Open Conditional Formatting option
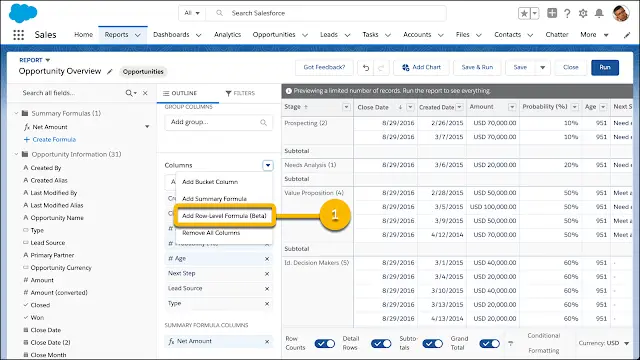The height and width of the screenshot is (360, 640). tap(544, 343)
